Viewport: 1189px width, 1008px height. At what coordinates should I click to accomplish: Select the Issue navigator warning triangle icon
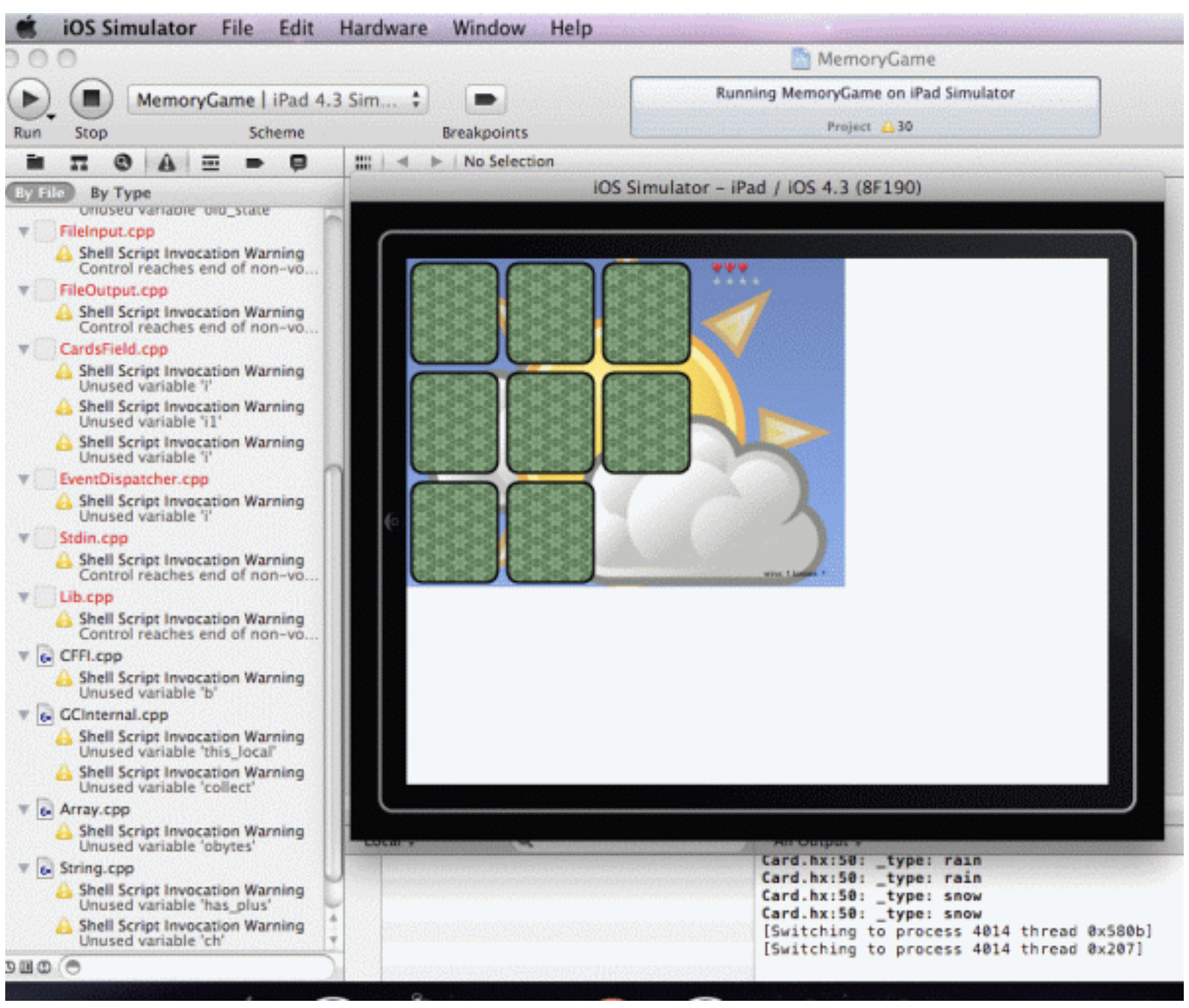pos(167,164)
